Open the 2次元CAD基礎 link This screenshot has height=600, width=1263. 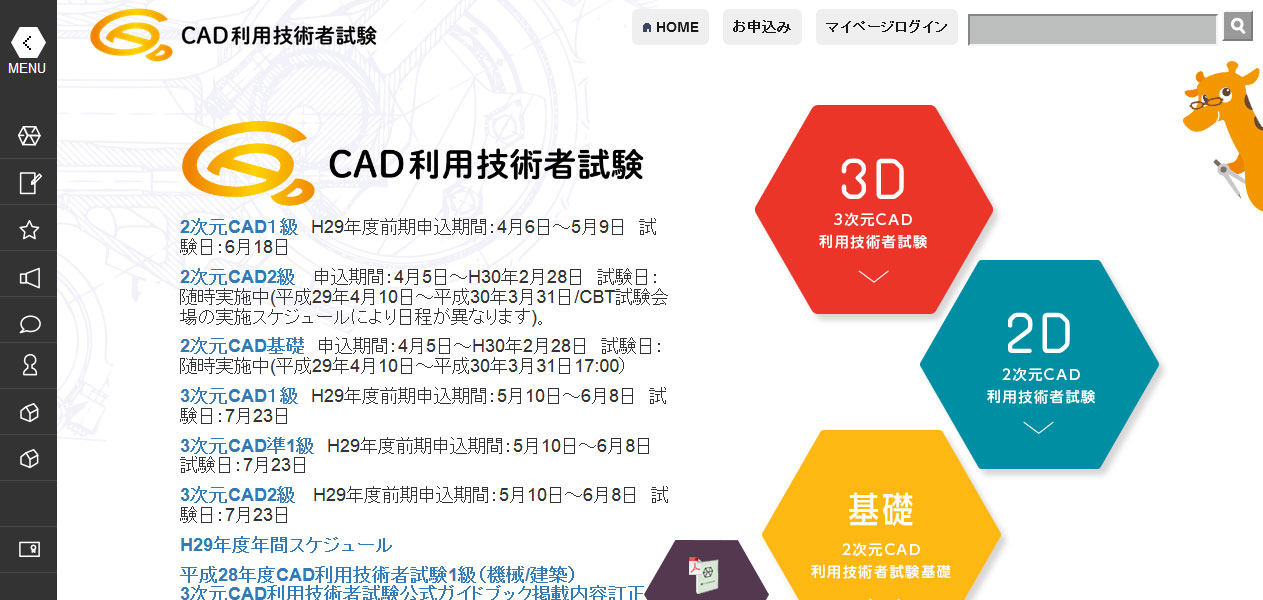[241, 346]
